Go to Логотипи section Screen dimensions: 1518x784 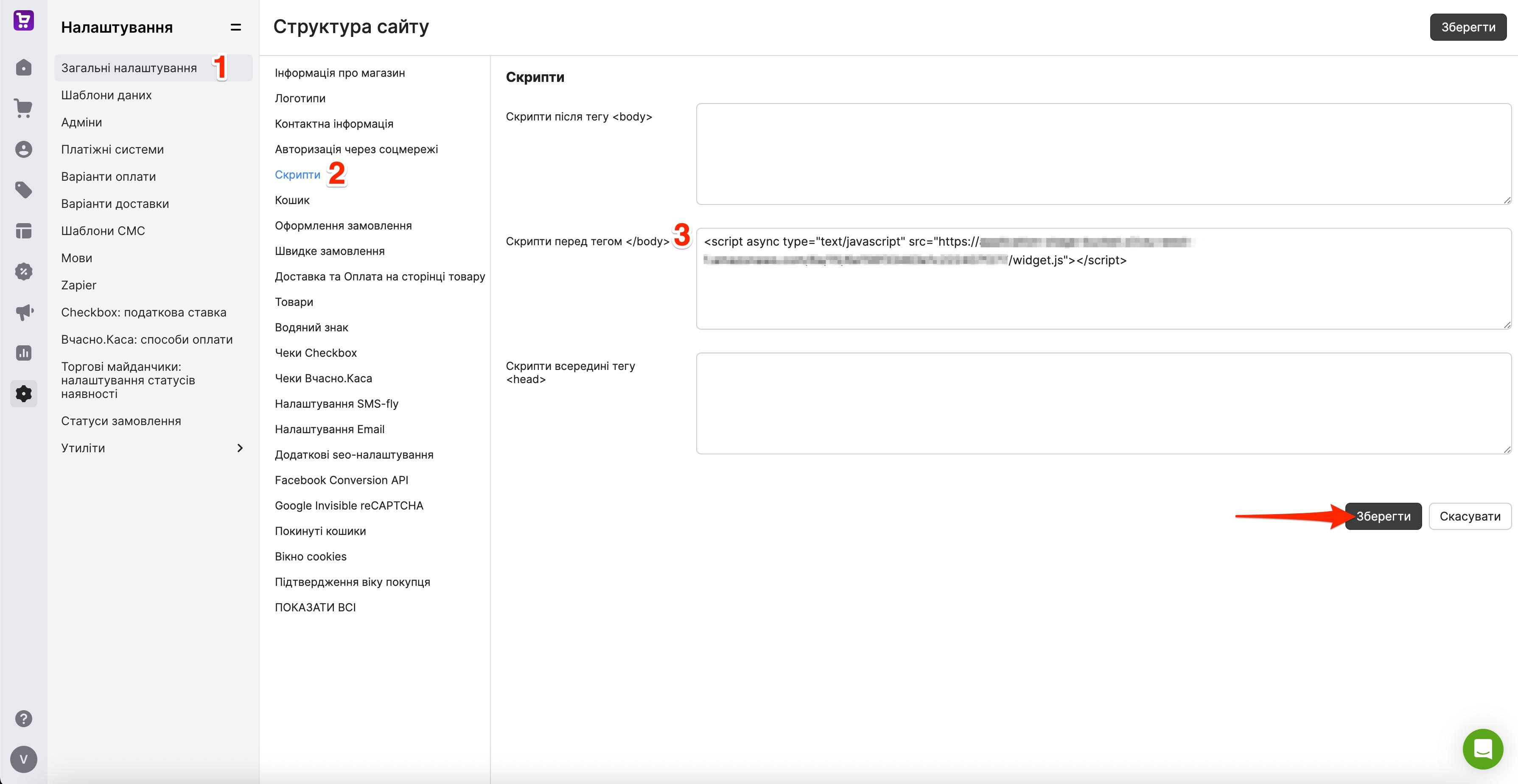300,98
